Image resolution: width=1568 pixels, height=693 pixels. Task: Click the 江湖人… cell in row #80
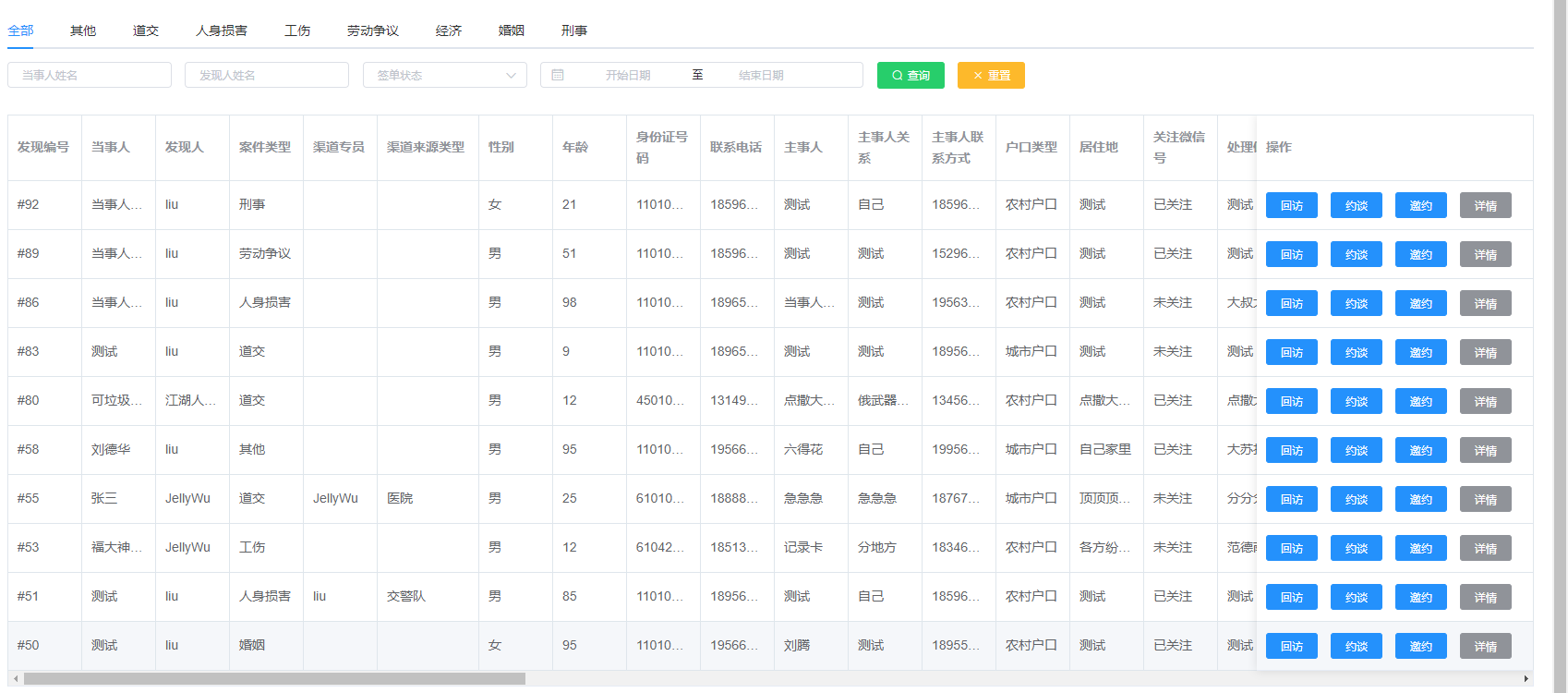(191, 400)
